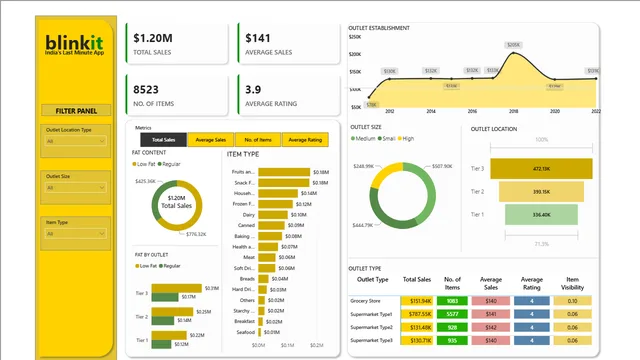
Task: Click Small legend in Outlet Size
Action: coord(387,138)
